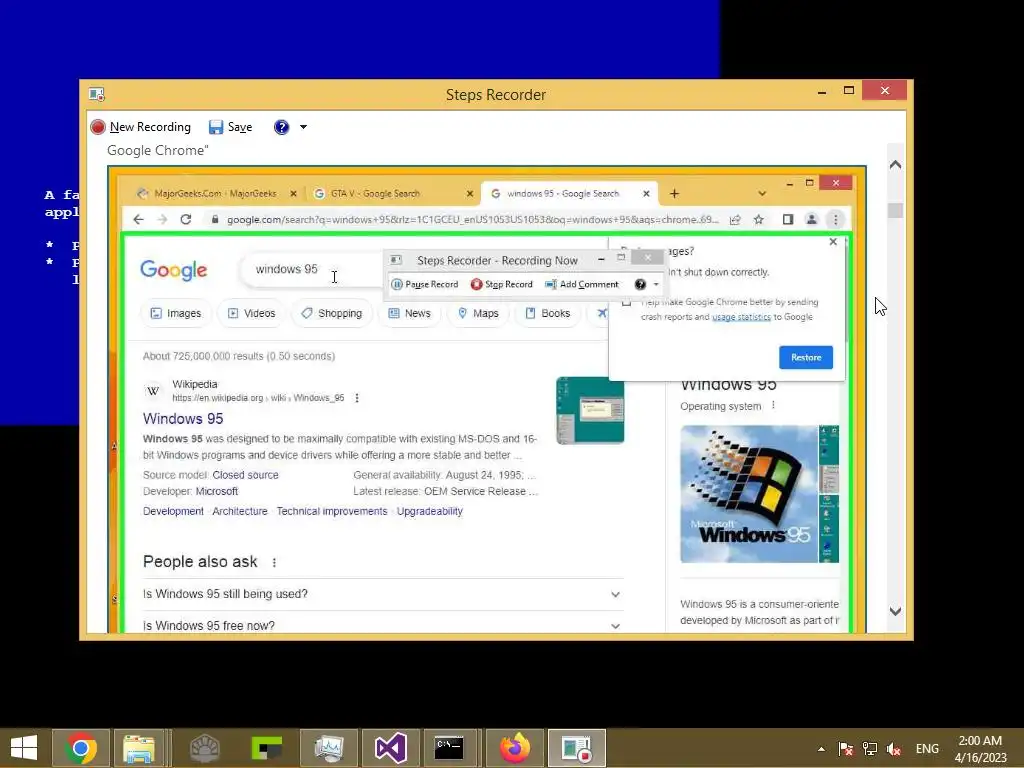Open File Explorer from the taskbar
Image resolution: width=1024 pixels, height=768 pixels.
coord(139,748)
